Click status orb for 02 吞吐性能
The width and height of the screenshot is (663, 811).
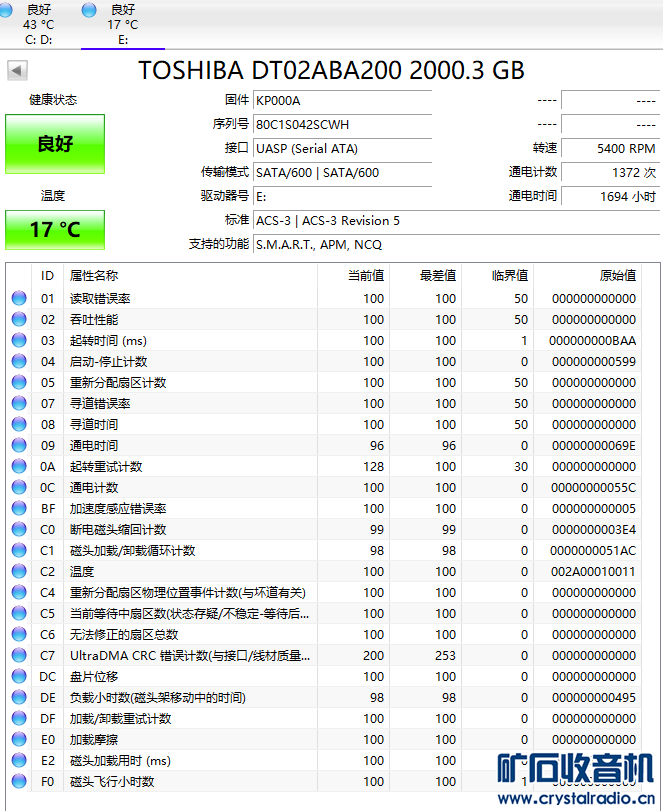[x=19, y=320]
